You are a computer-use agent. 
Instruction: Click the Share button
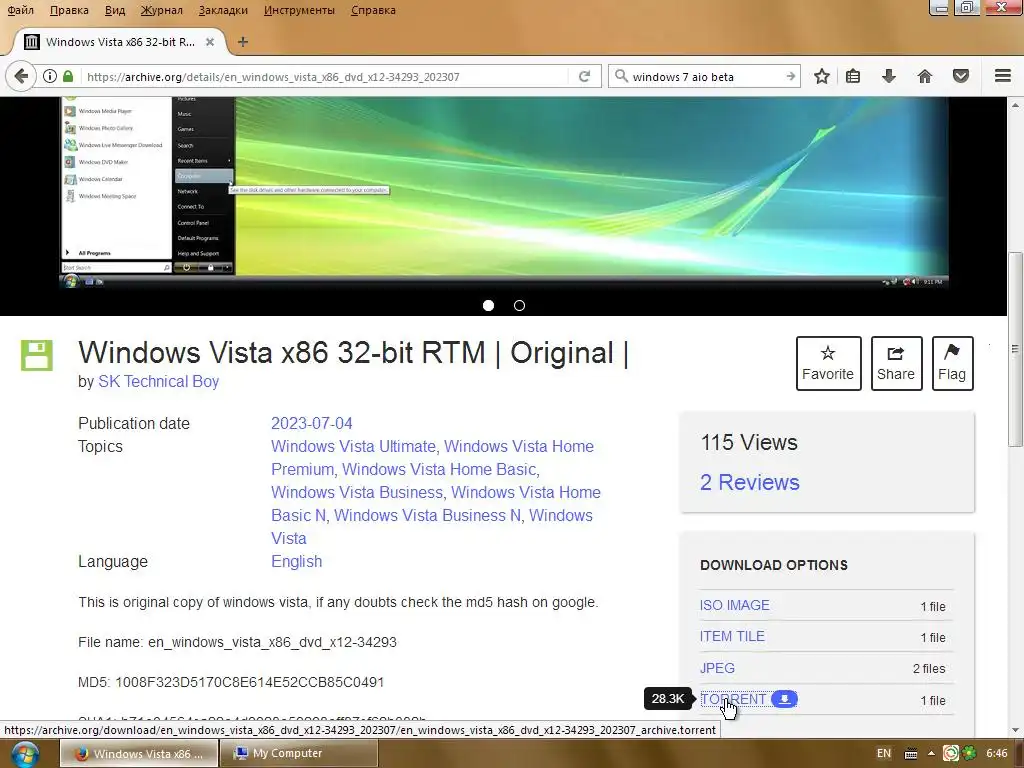(896, 364)
